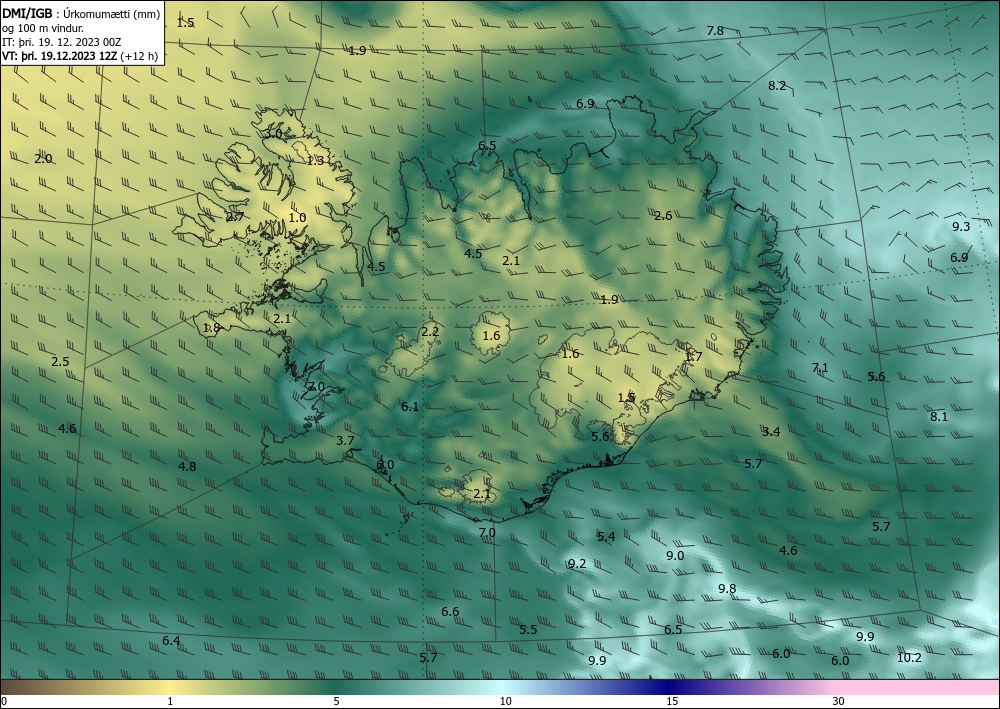Image resolution: width=1000 pixels, height=709 pixels.
Task: Click the 1.8 precipitation value
Action: point(211,328)
